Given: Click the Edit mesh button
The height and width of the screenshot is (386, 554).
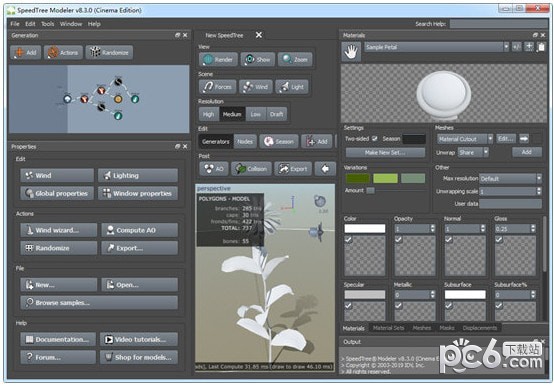Looking at the screenshot, I should 506,139.
